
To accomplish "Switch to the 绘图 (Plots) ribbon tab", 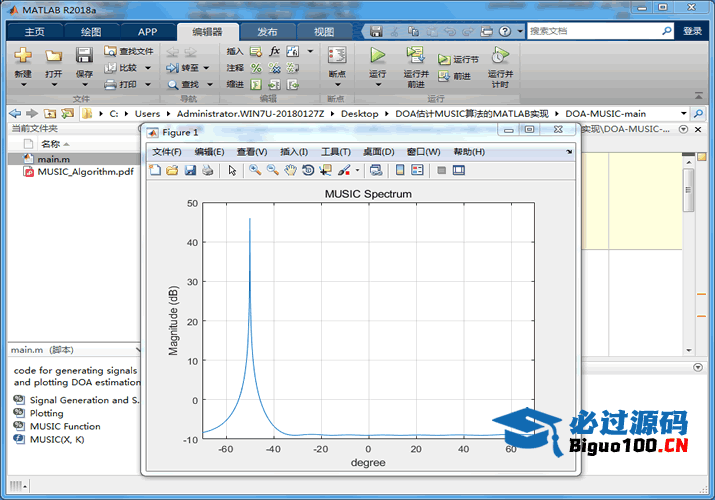I will [90, 32].
